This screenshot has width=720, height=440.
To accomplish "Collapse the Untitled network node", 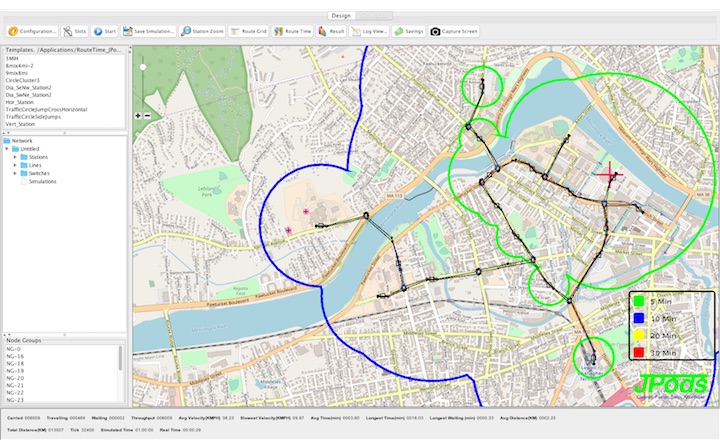I will pos(8,150).
